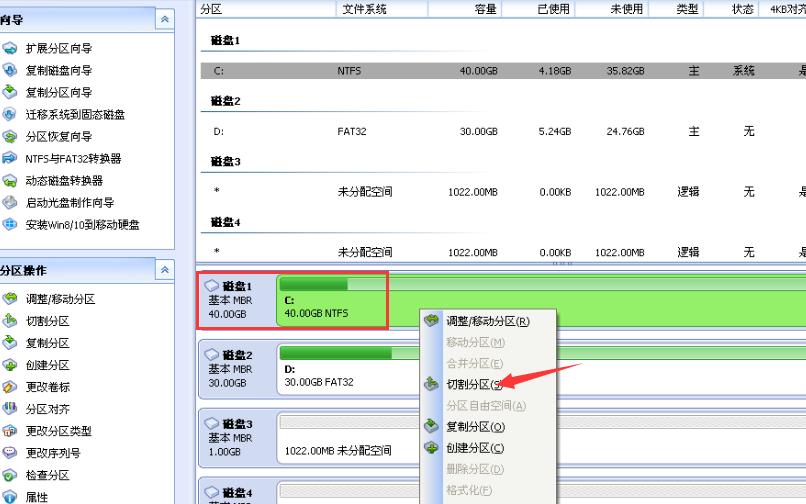Click the Extend Partition Wizard icon (扩展分区向导)
The image size is (806, 504).
click(x=10, y=49)
